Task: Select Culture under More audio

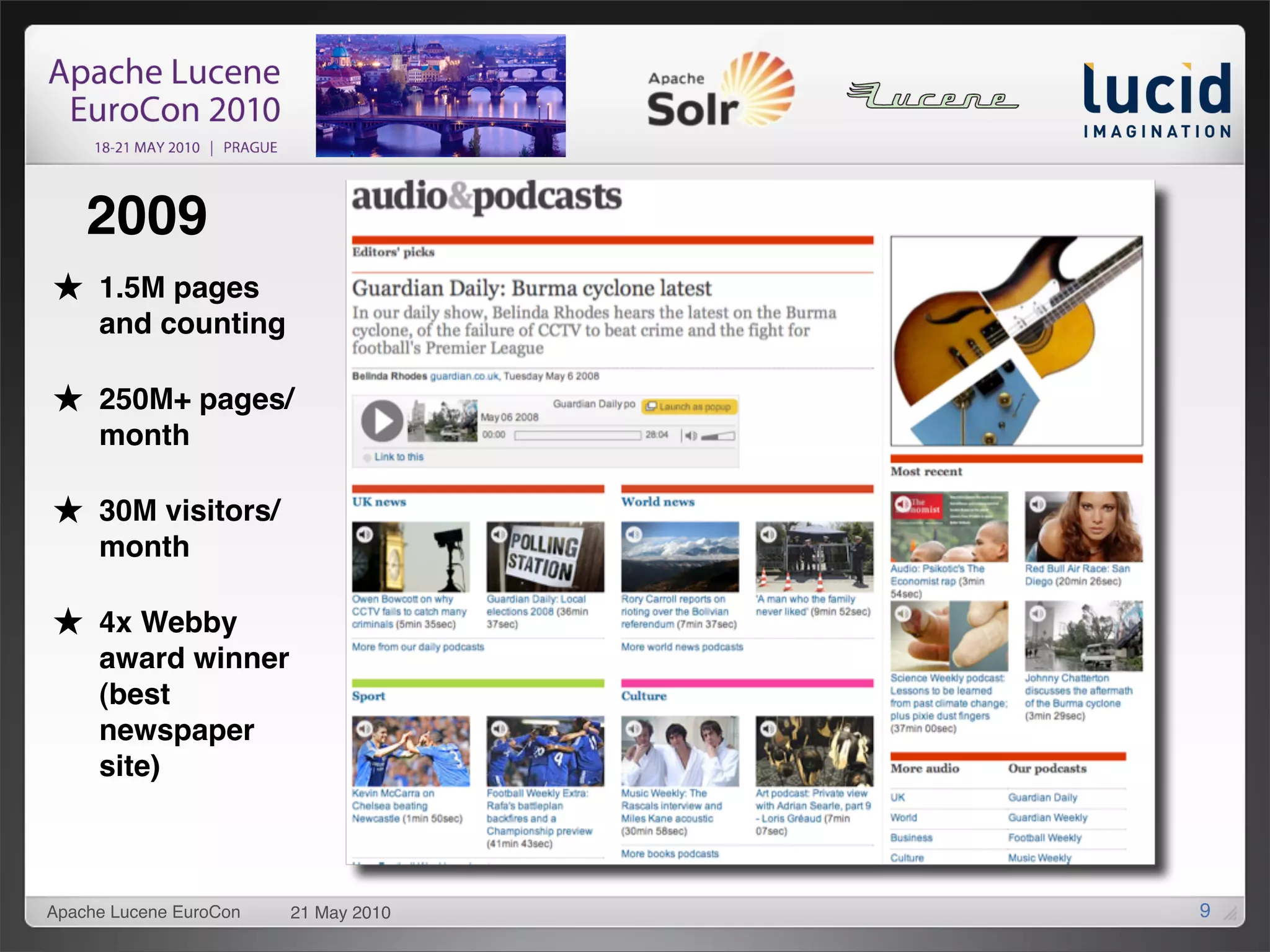Action: click(x=907, y=858)
